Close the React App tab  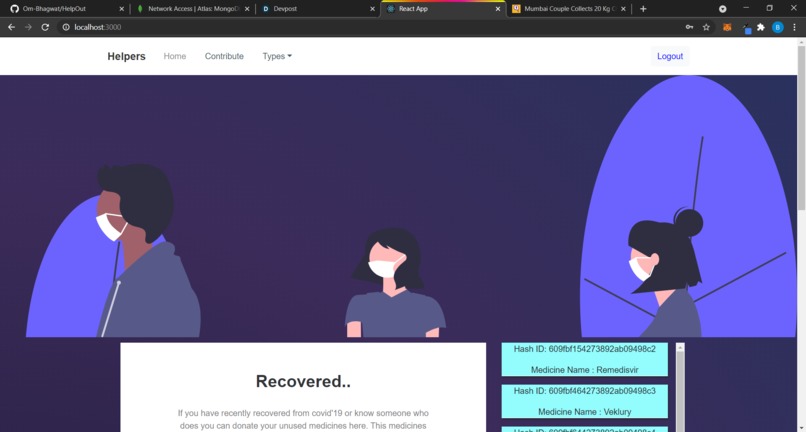click(x=498, y=9)
